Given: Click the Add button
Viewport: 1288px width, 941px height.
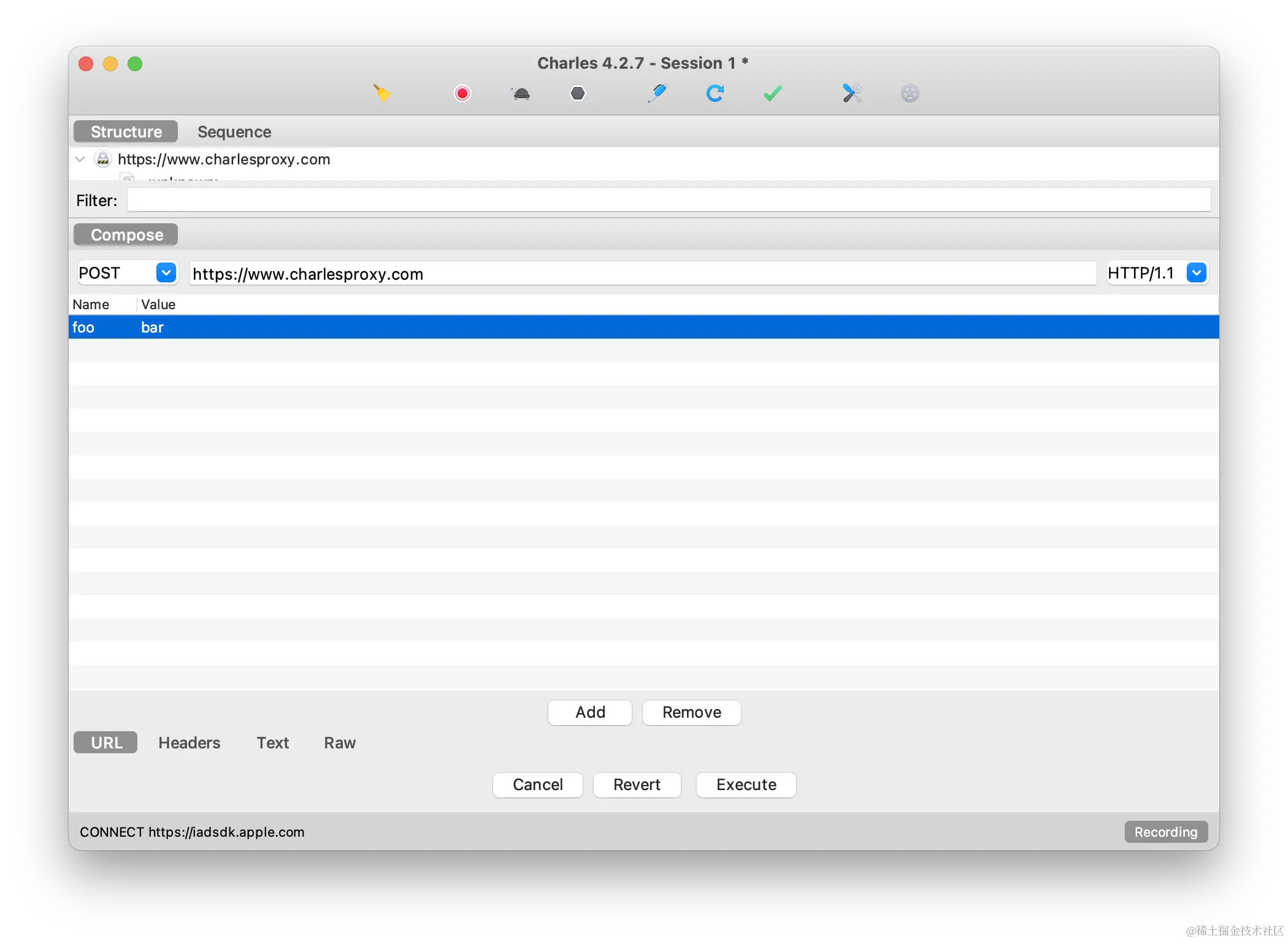Looking at the screenshot, I should point(590,712).
